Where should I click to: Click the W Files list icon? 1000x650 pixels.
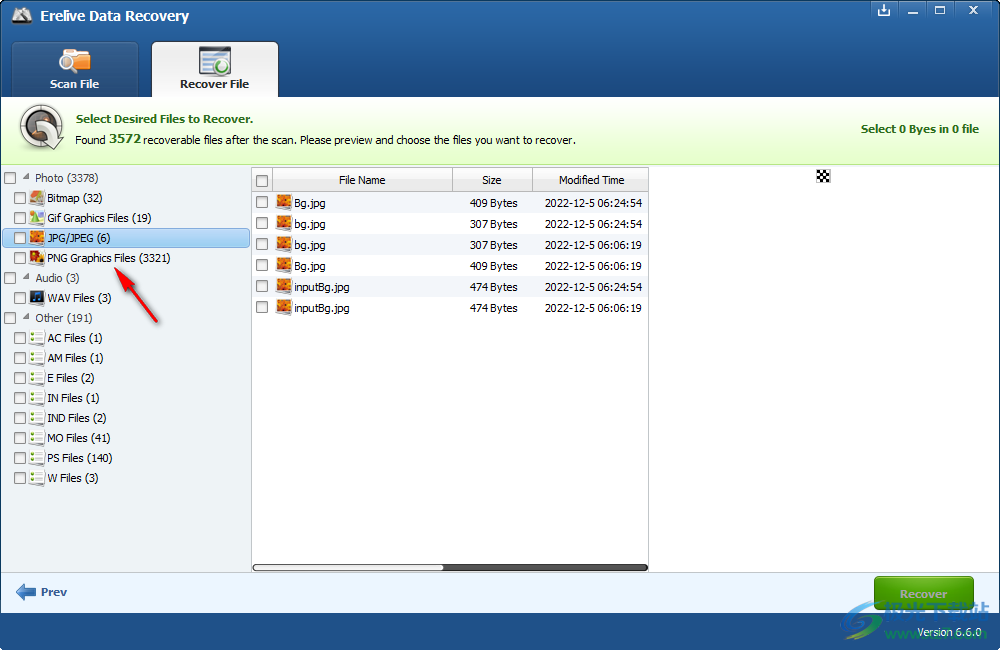pyautogui.click(x=37, y=477)
